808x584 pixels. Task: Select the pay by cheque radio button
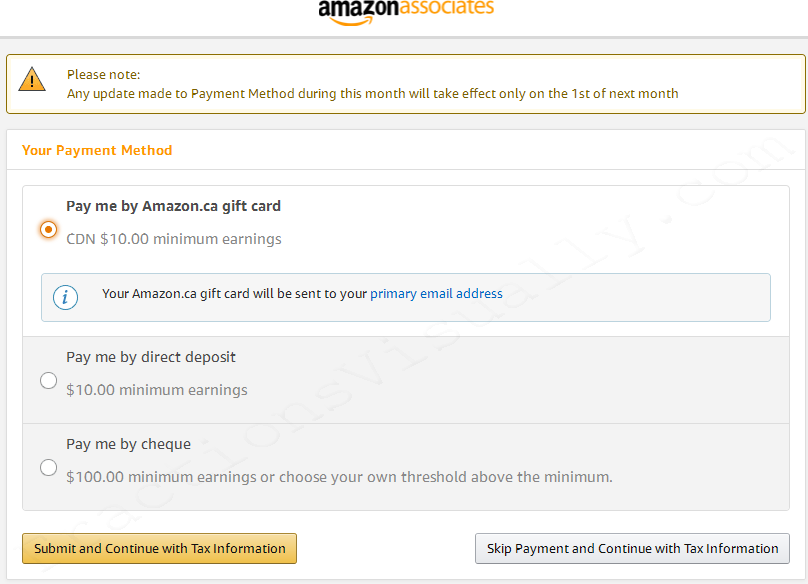48,468
